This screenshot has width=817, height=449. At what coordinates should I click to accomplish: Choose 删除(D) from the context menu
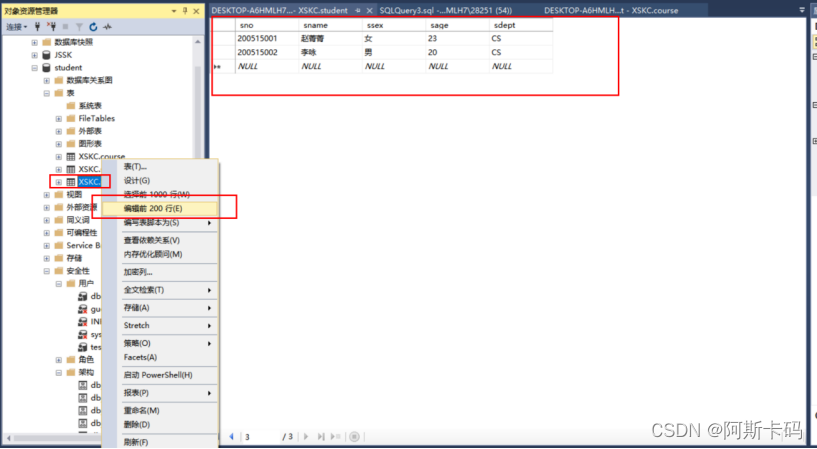(x=159, y=425)
